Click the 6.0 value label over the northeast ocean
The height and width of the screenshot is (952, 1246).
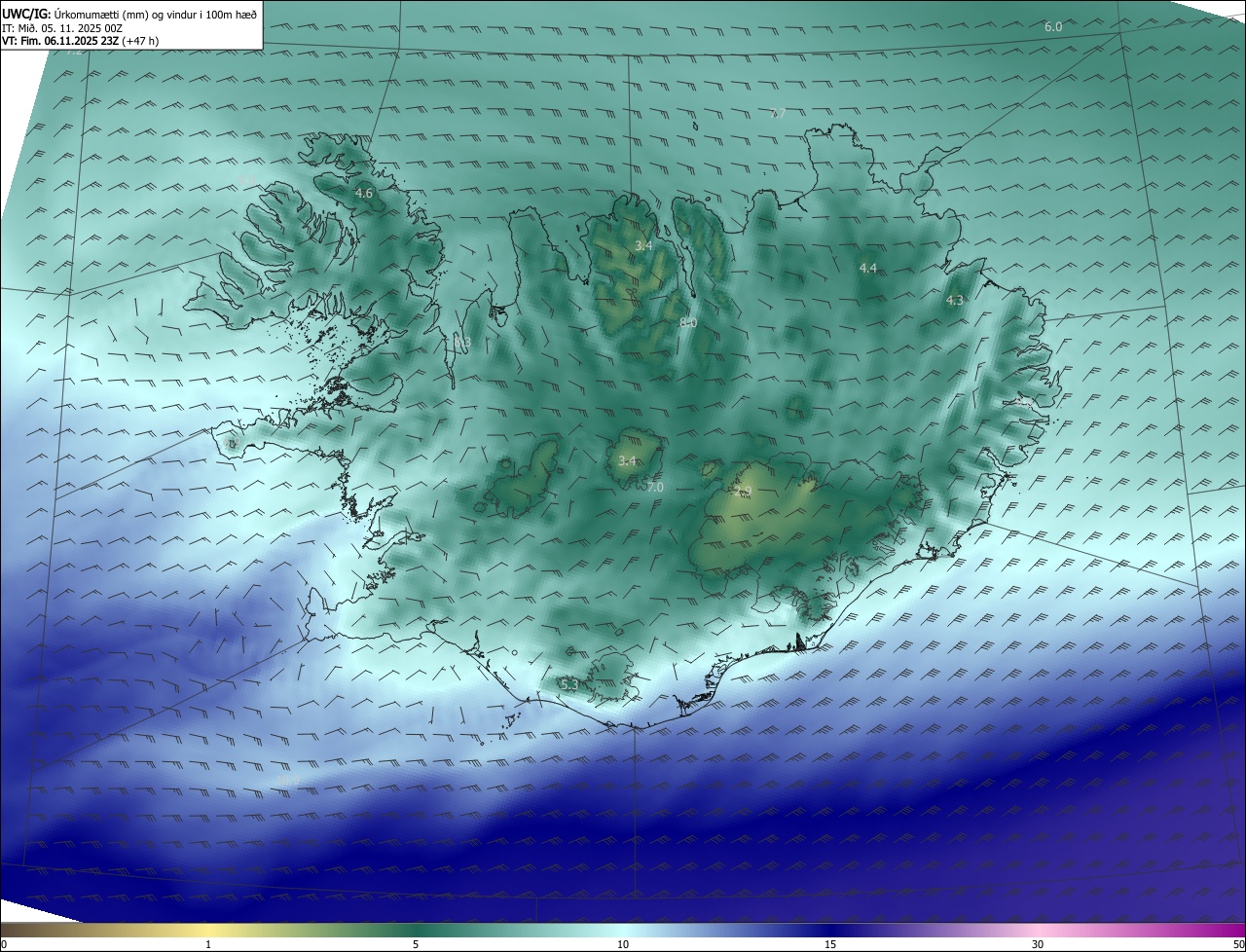point(1053,26)
